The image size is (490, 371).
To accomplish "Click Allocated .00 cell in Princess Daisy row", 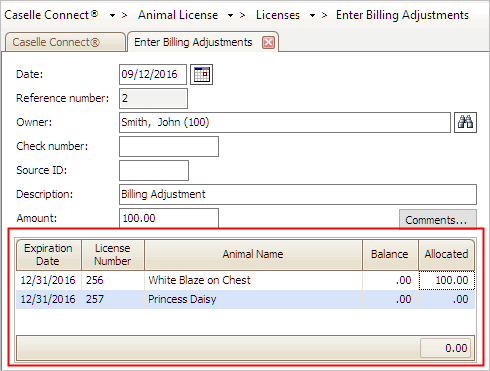I will tap(447, 299).
